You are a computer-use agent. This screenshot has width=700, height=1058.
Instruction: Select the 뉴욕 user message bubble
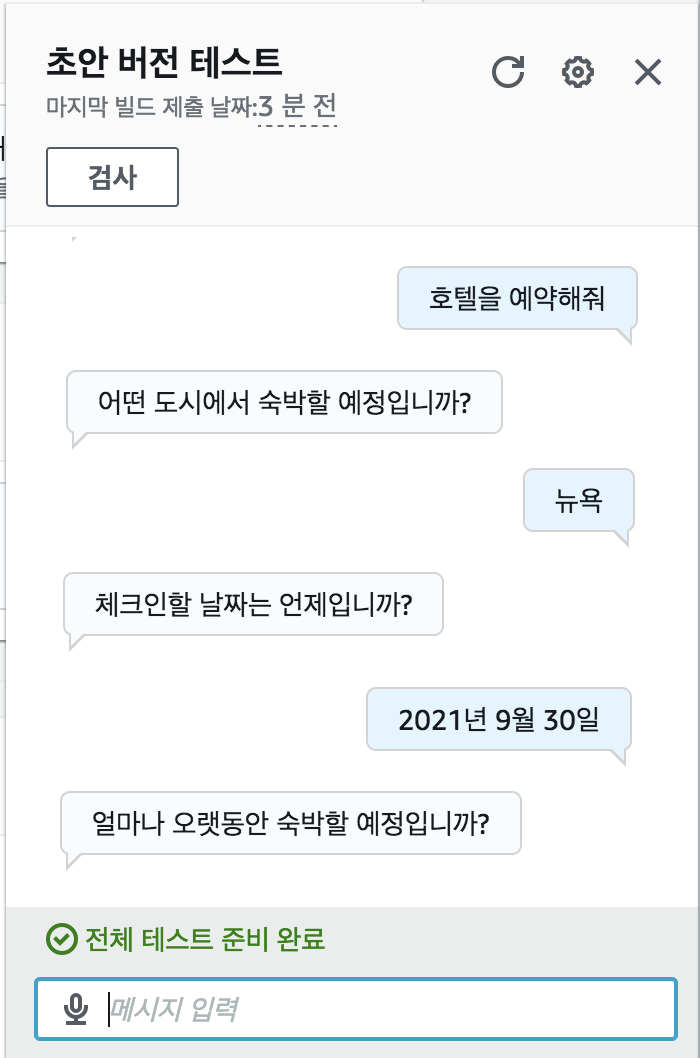tap(578, 500)
